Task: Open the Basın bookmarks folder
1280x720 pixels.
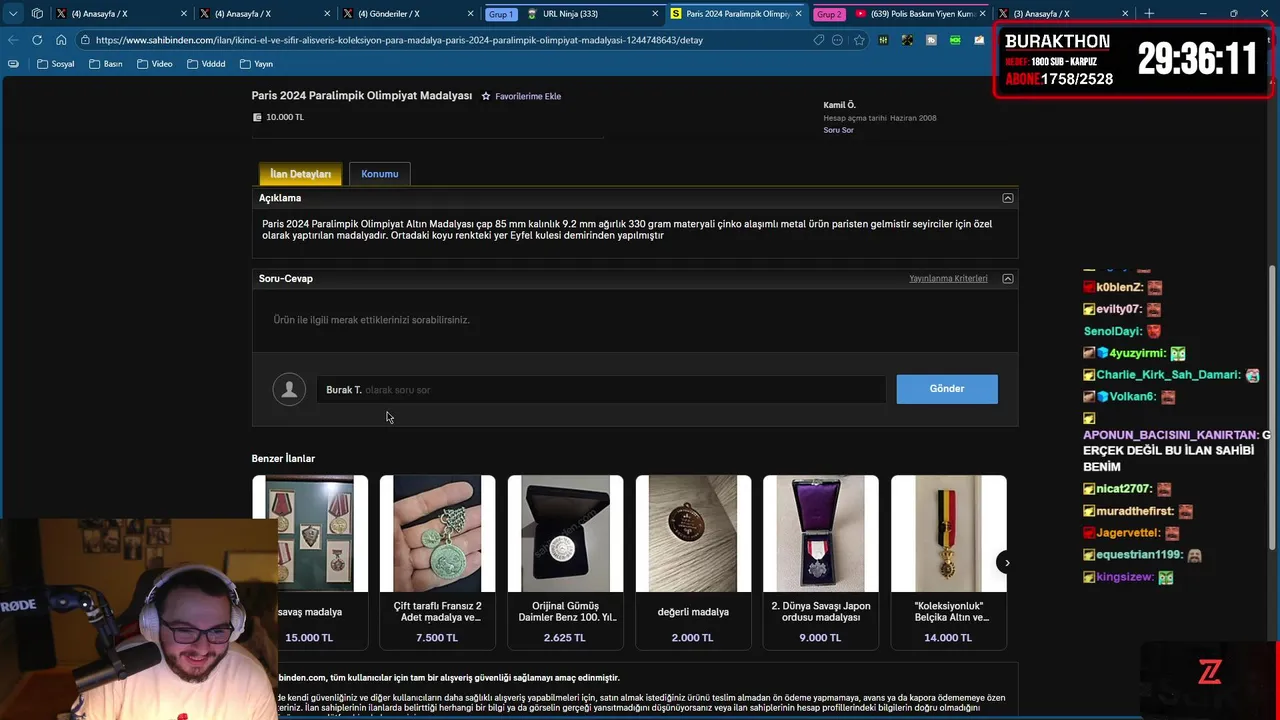Action: (x=105, y=64)
